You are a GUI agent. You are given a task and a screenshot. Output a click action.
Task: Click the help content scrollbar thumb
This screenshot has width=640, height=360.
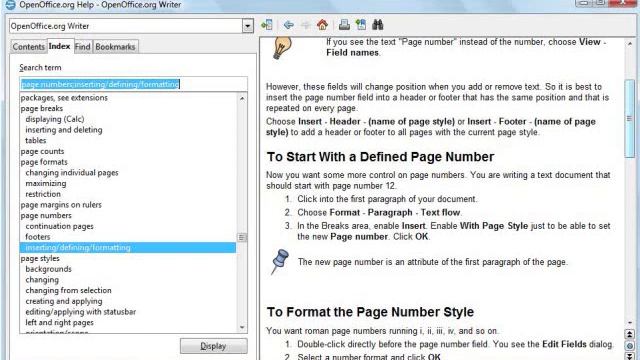[x=630, y=118]
